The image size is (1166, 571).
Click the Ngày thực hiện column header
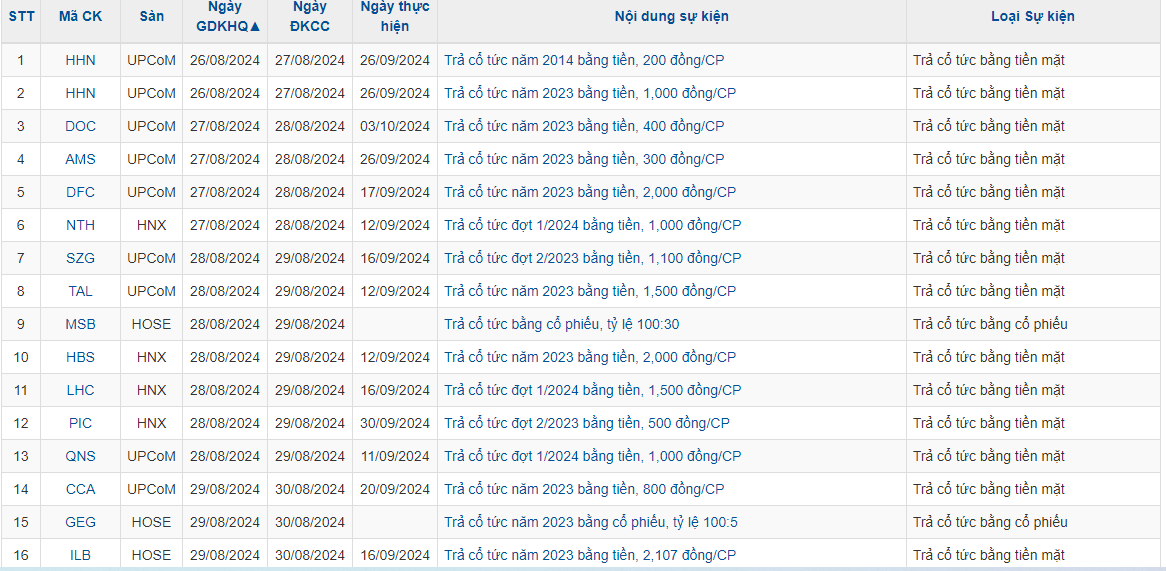point(395,16)
